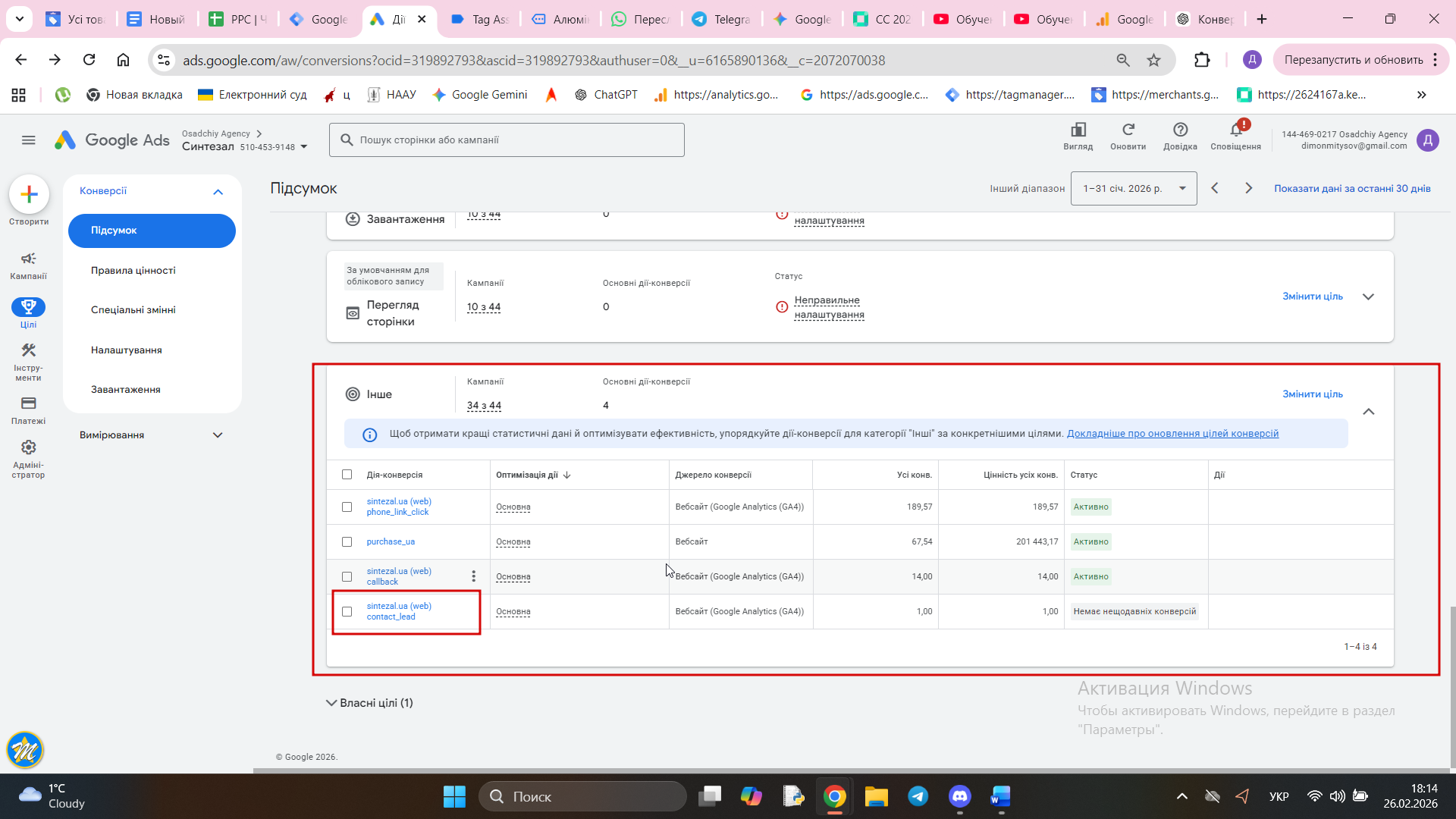Click the Create plus button
Screen dimensions: 1456x819
pos(29,195)
